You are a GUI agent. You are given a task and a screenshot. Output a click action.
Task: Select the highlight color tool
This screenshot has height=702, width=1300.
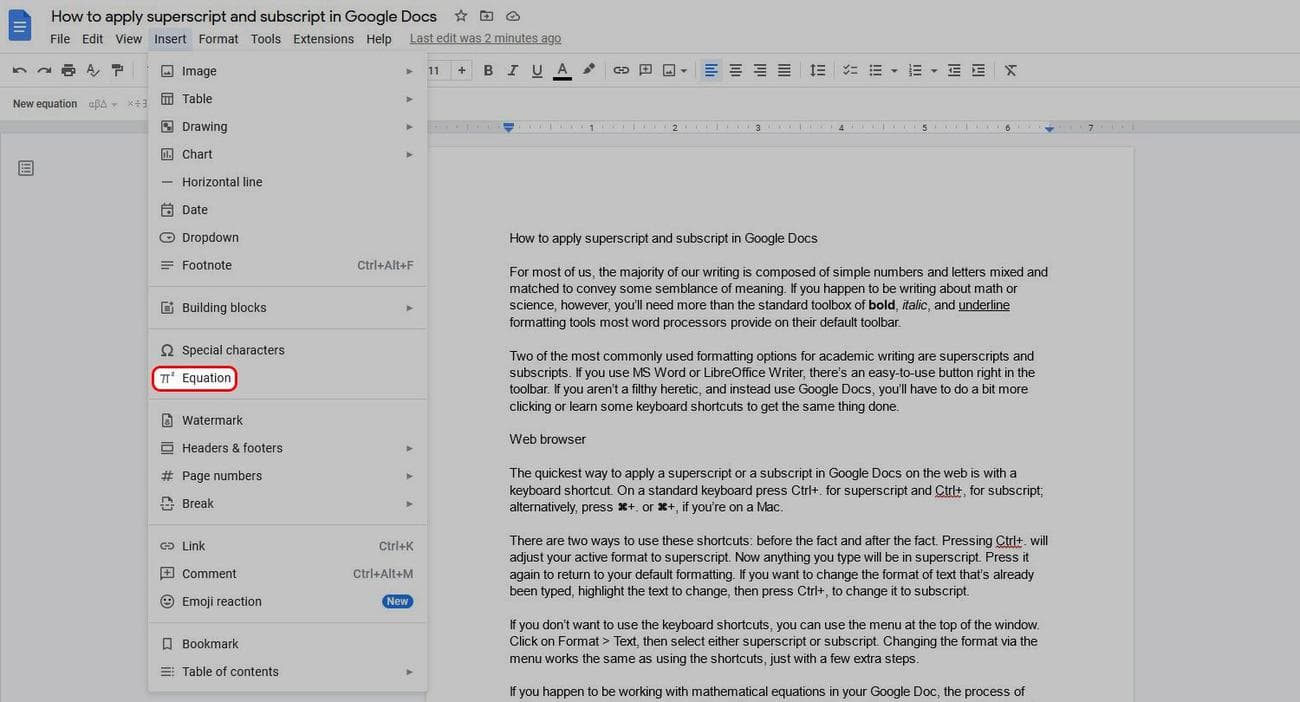point(589,70)
